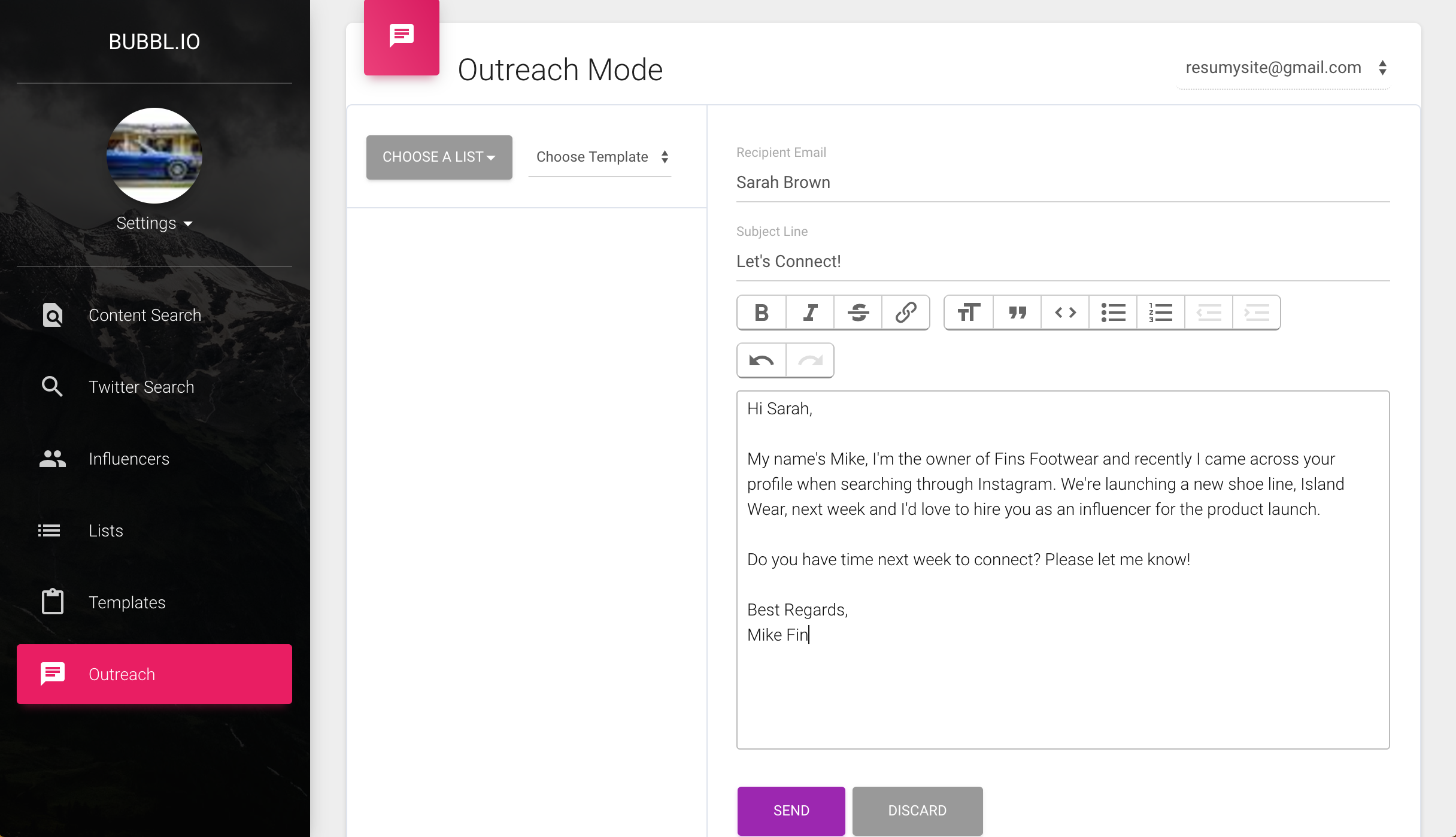Screen dimensions: 1456x837
Task: Send the outreach email
Action: (x=791, y=810)
